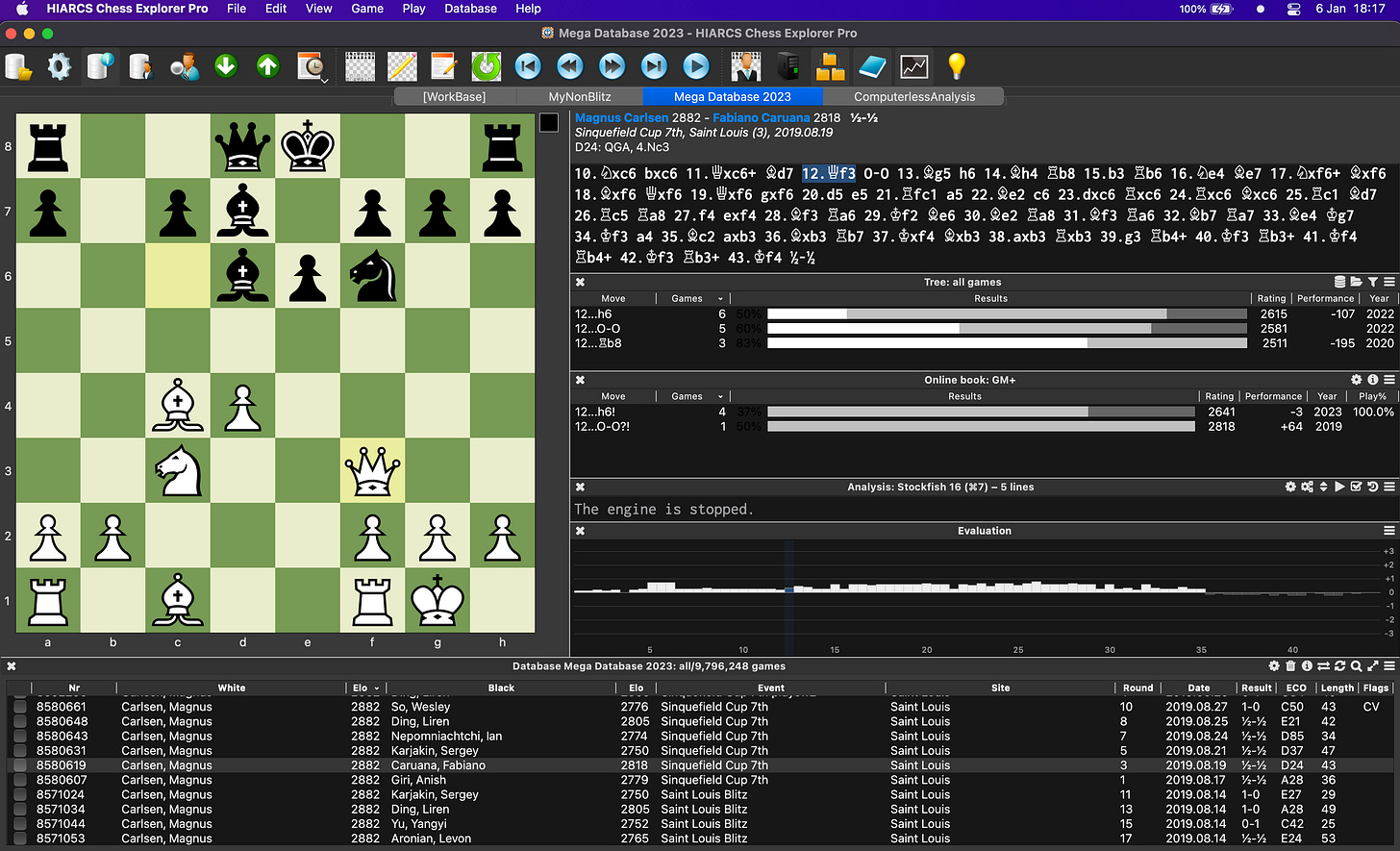This screenshot has height=851, width=1400.
Task: Click the Fabiano Caruana player name link
Action: 761,117
